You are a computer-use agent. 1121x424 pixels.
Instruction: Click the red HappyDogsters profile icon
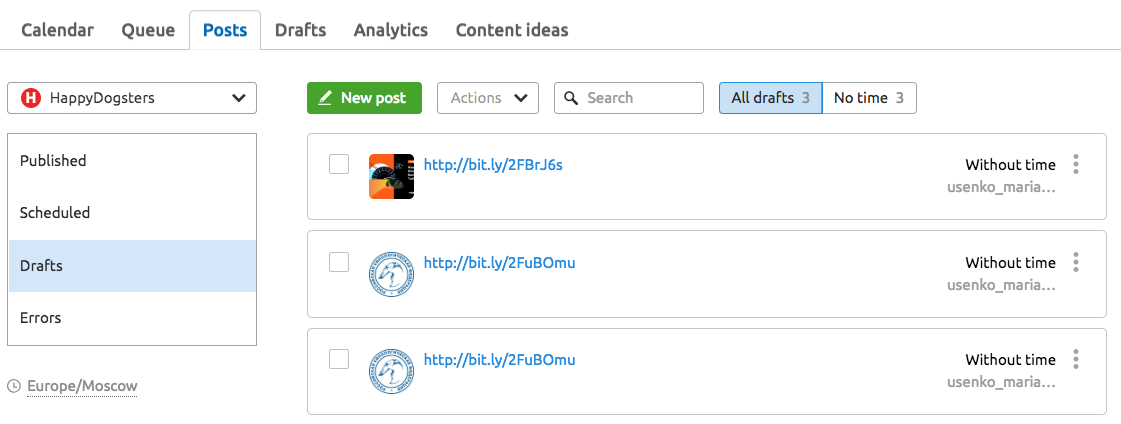click(30, 98)
